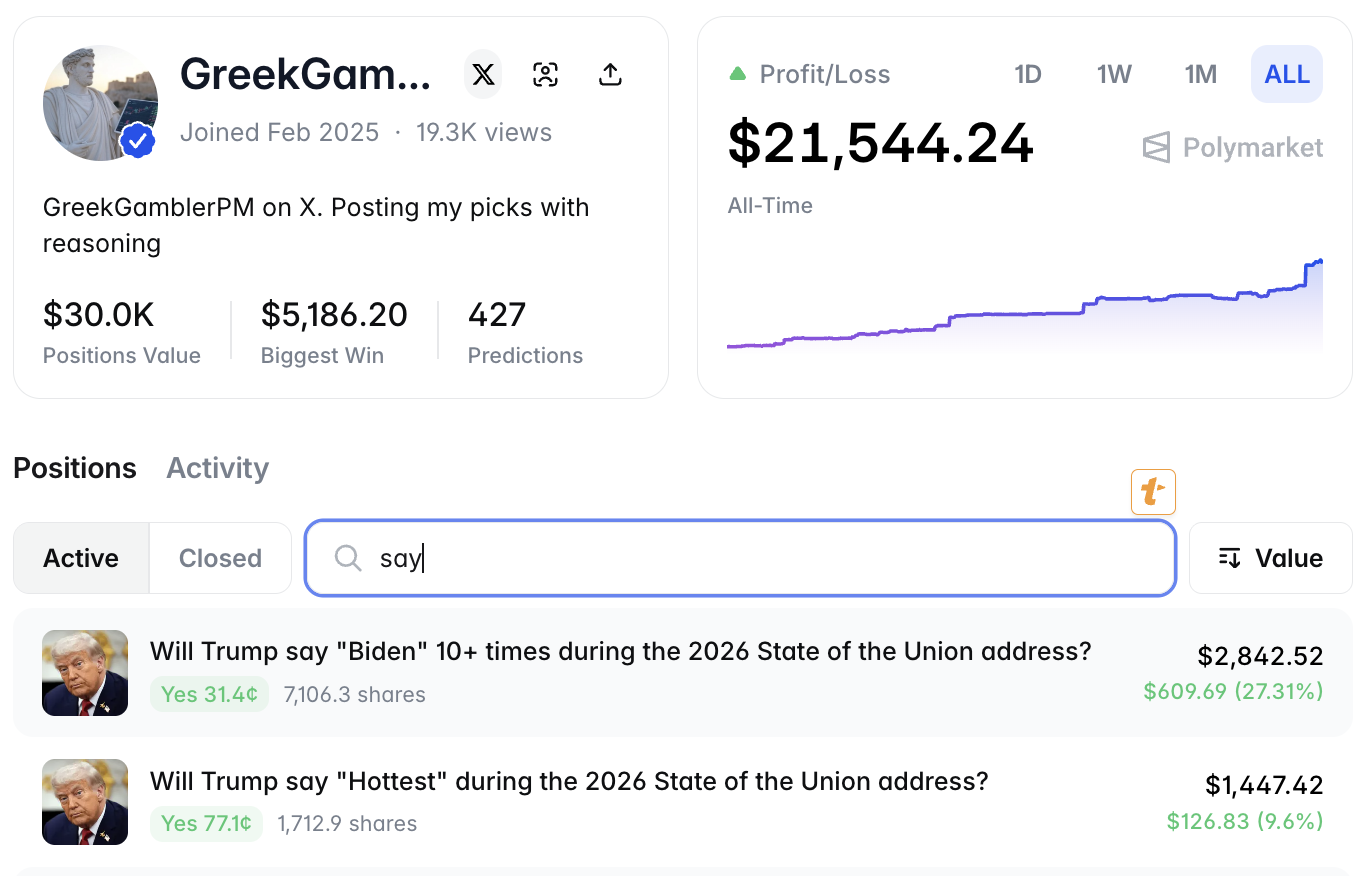Click the QR scan profile icon
1370x876 pixels.
[545, 75]
